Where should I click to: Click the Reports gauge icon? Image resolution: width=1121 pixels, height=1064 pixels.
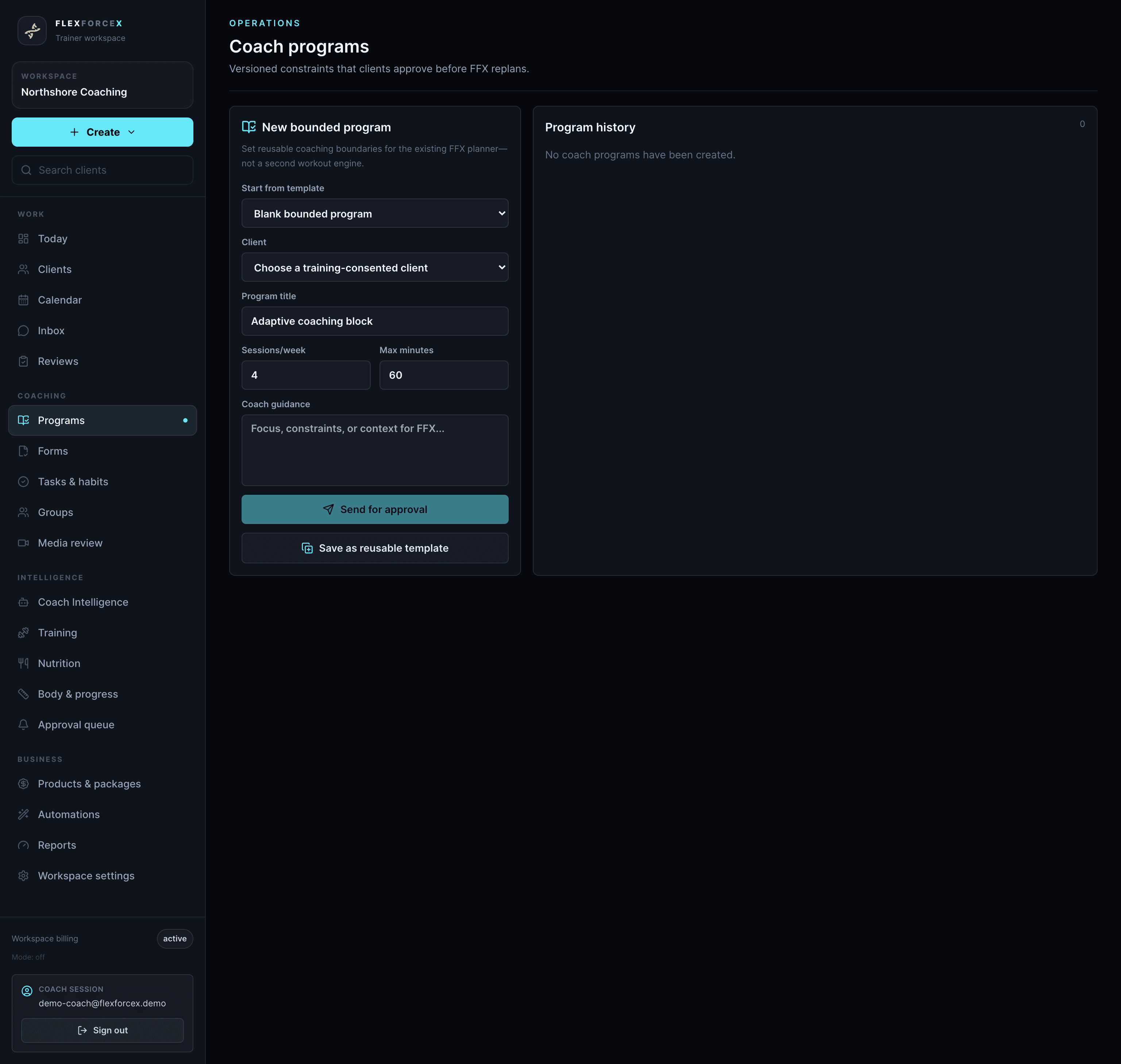tap(23, 845)
